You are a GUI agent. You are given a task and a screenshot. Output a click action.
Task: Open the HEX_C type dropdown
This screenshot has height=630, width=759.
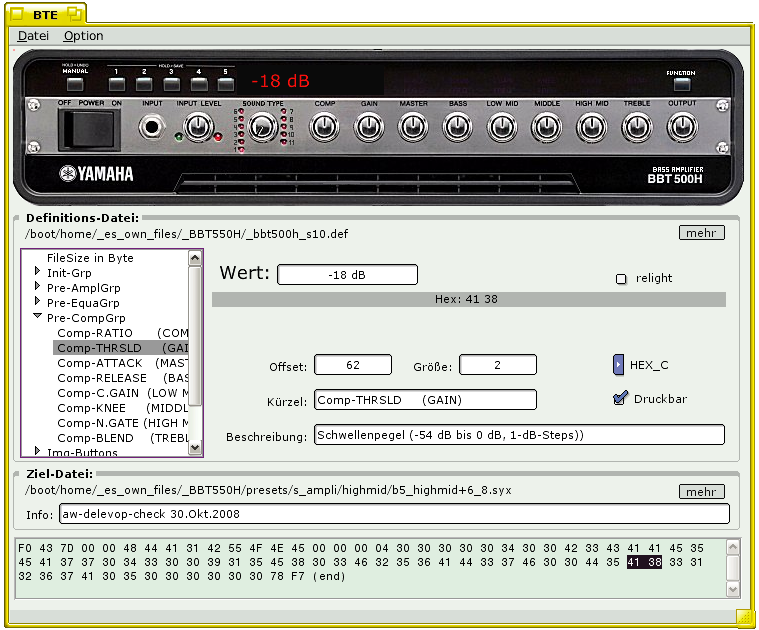[x=618, y=365]
